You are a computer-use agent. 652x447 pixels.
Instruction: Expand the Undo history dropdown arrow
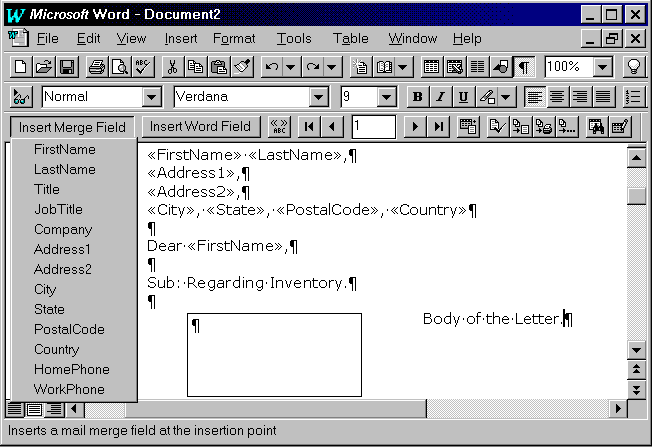point(291,67)
